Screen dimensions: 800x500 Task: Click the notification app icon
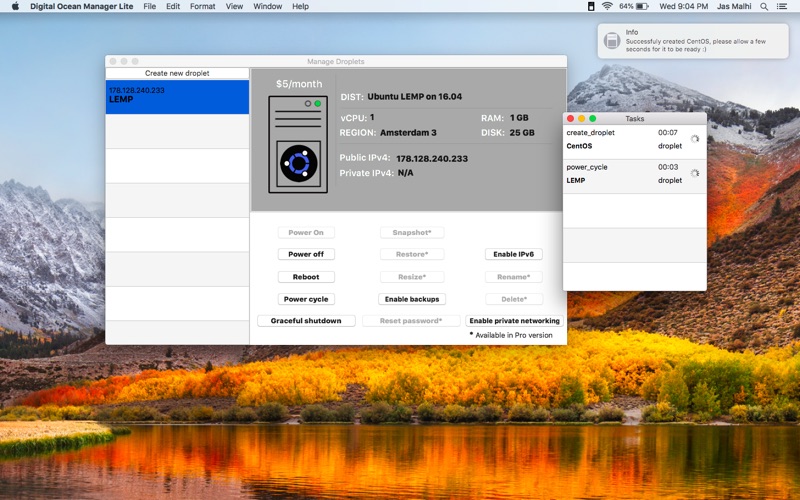(x=612, y=41)
